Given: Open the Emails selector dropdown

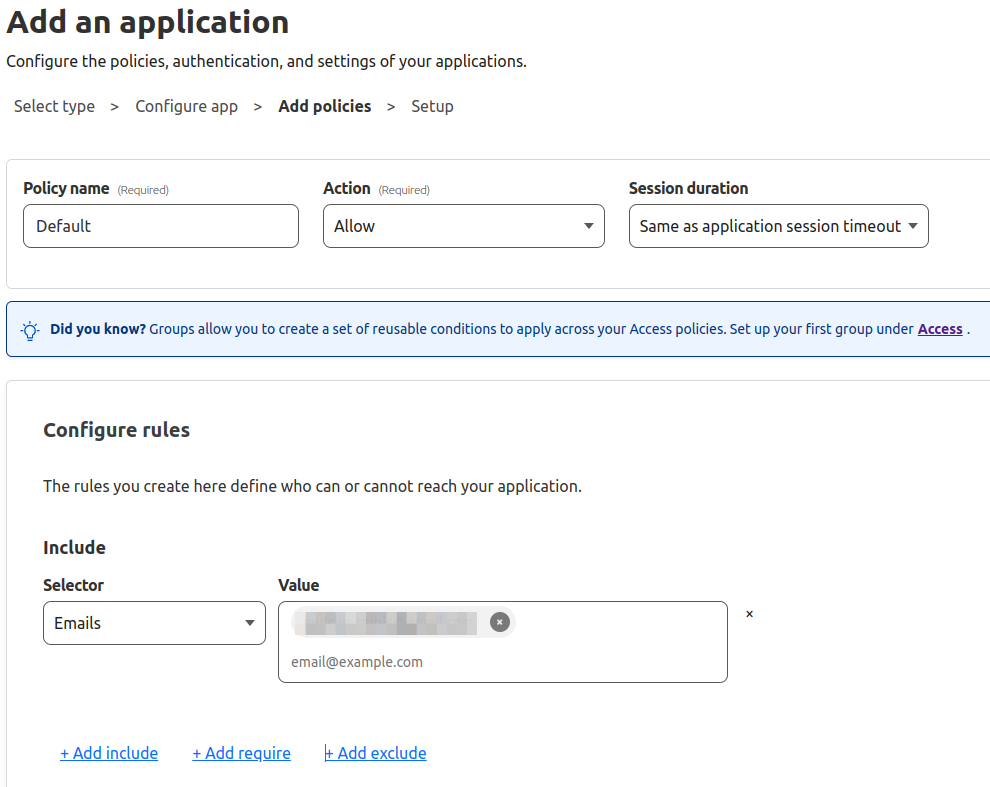Looking at the screenshot, I should point(154,623).
